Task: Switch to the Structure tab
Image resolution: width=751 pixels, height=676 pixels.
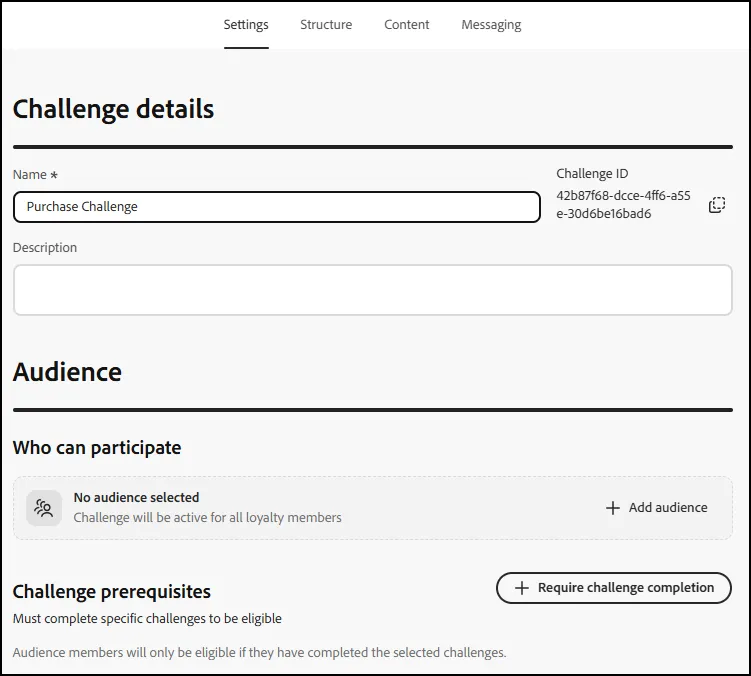Action: pos(326,24)
